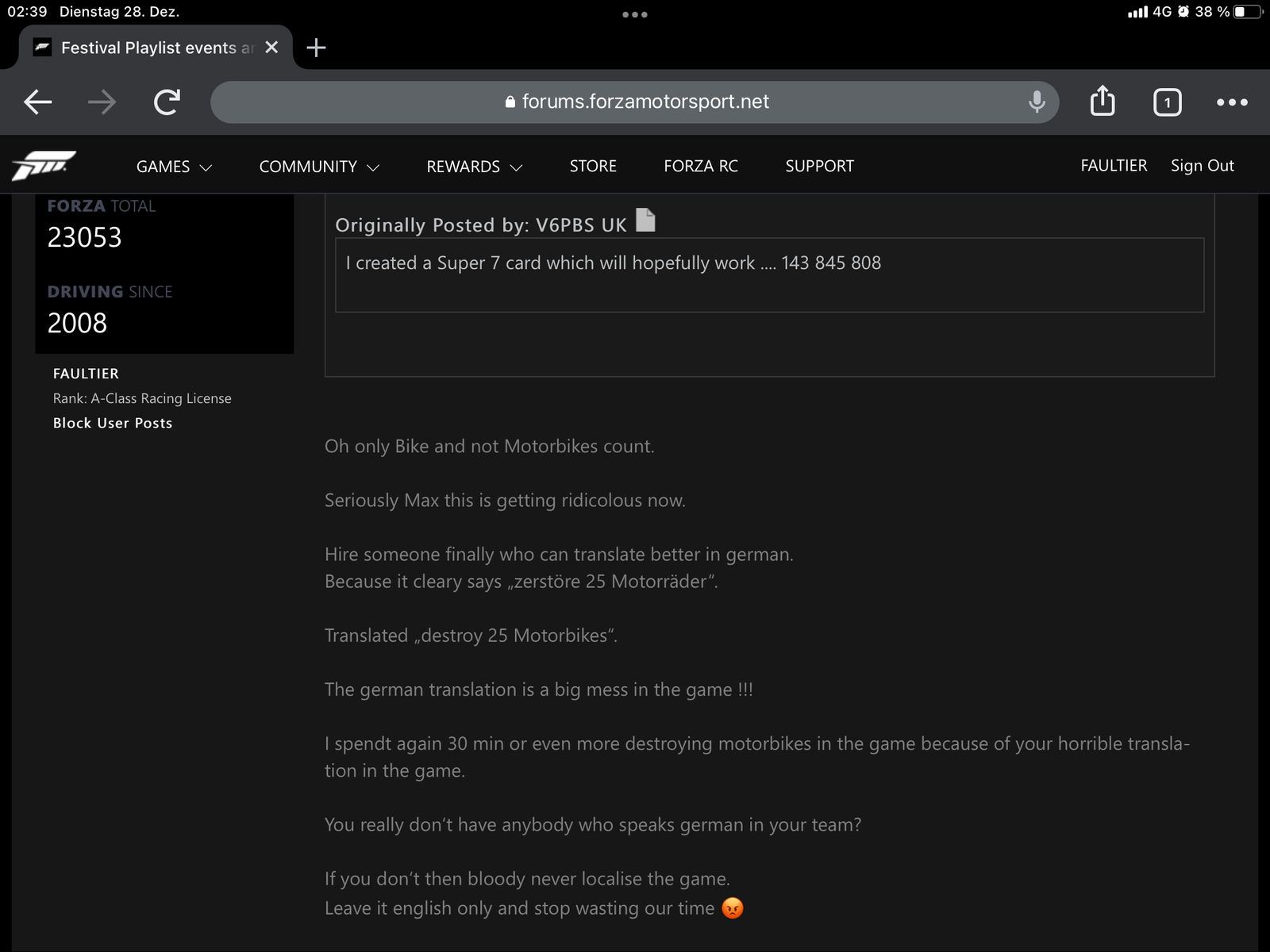Viewport: 1270px width, 952px height.
Task: Tap the microphone icon in address bar
Action: (x=1037, y=102)
